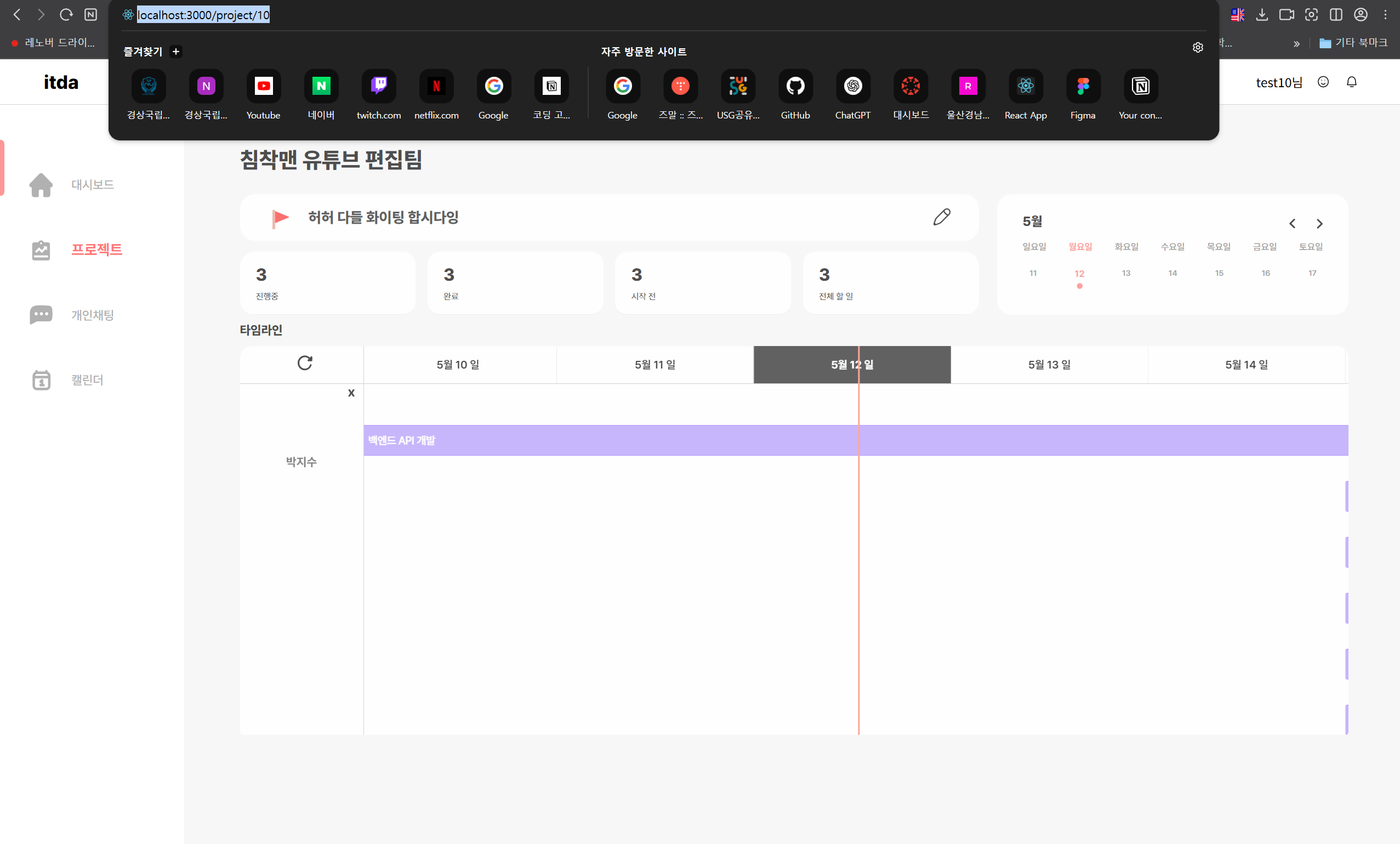Screen dimensions: 1400x844
Task: Click the smiley face profile icon
Action: pos(1323,82)
